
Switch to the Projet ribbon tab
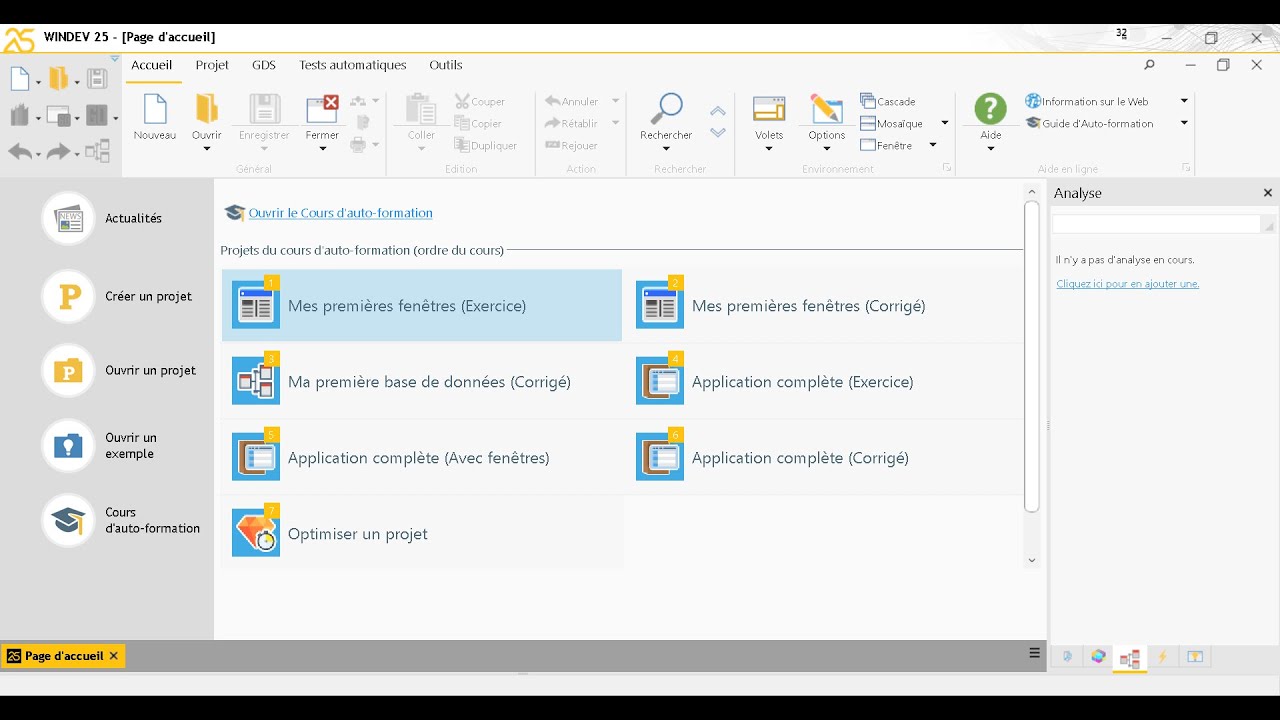[212, 65]
